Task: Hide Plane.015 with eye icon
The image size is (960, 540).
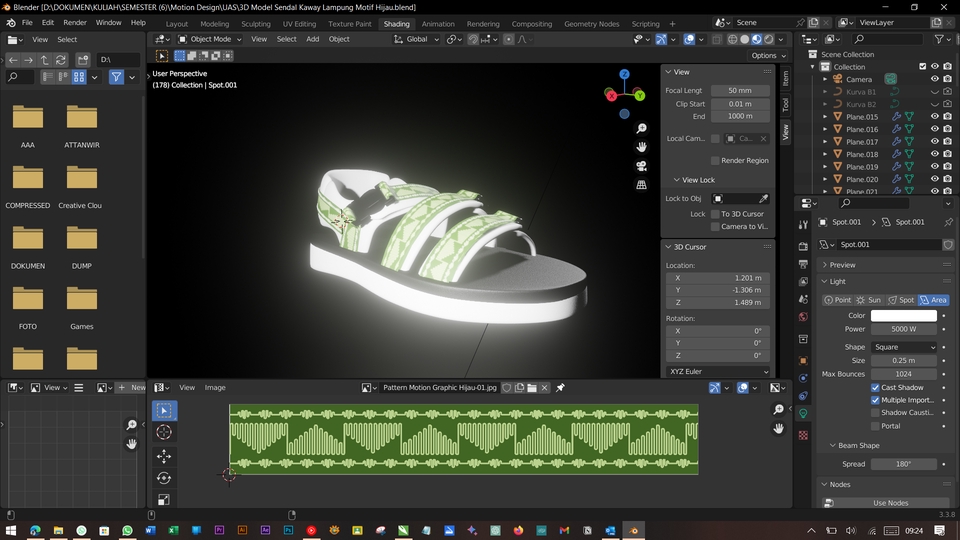Action: pyautogui.click(x=934, y=116)
